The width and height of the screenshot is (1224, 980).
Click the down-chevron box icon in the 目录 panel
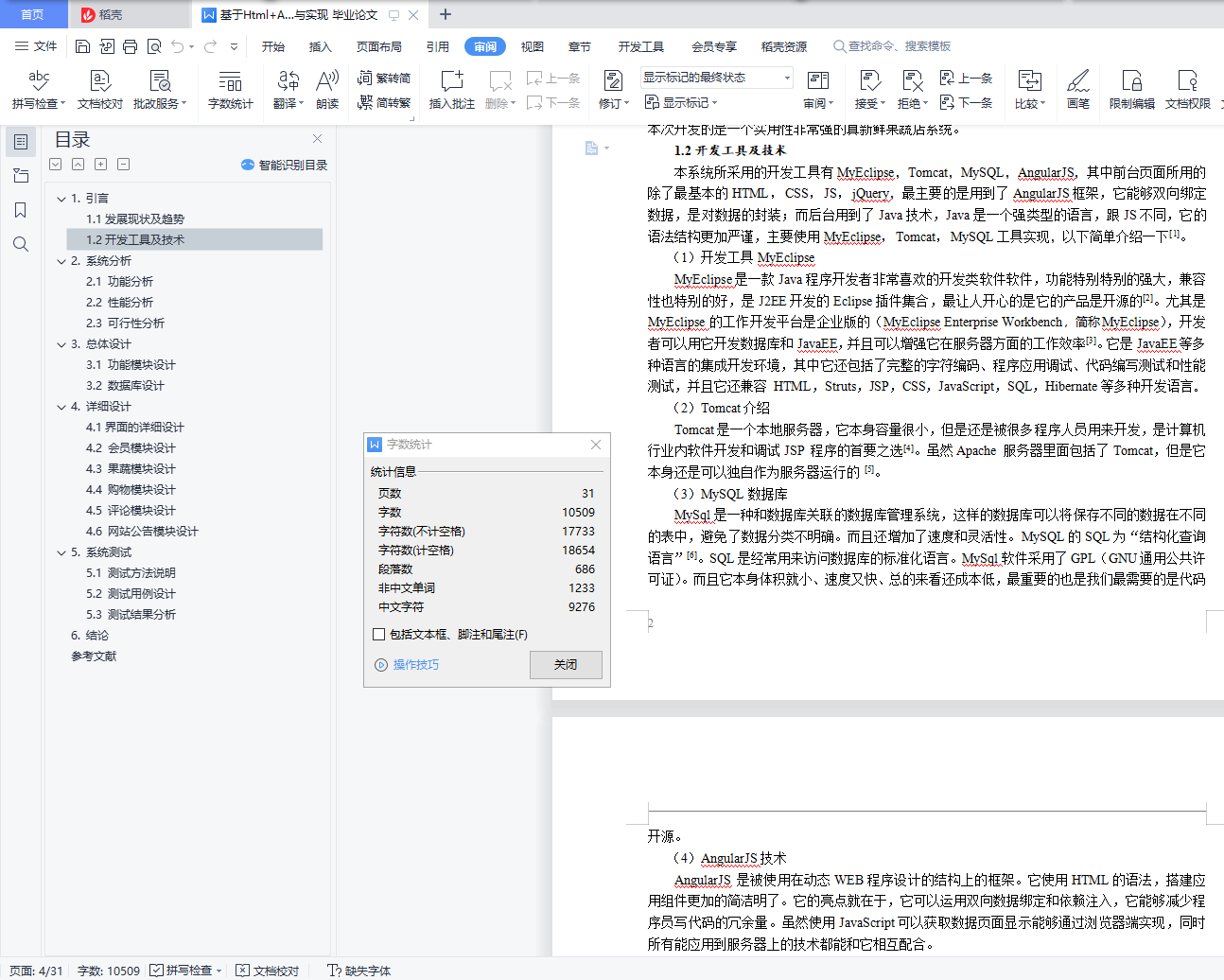tap(56, 165)
